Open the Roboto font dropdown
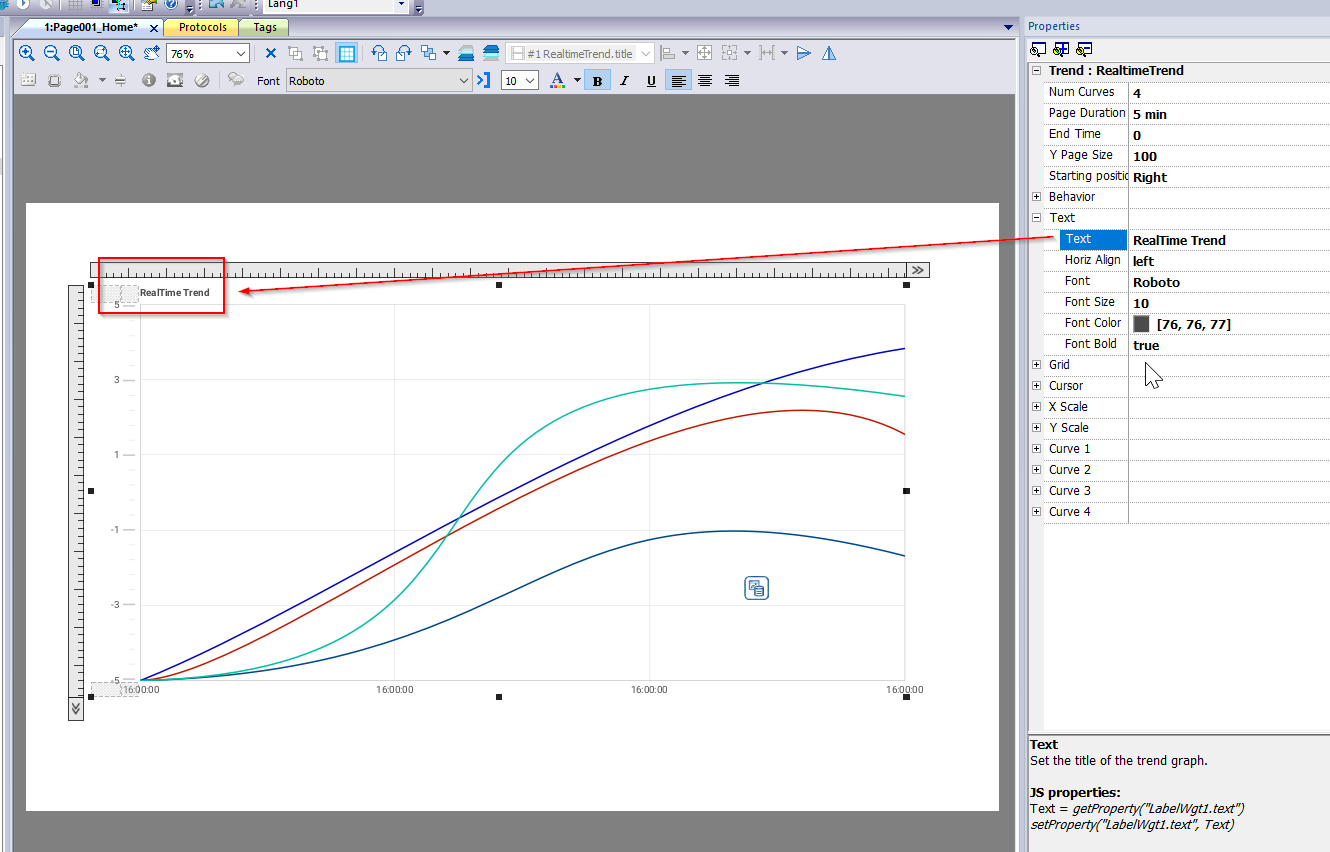This screenshot has height=852, width=1330. pos(464,81)
